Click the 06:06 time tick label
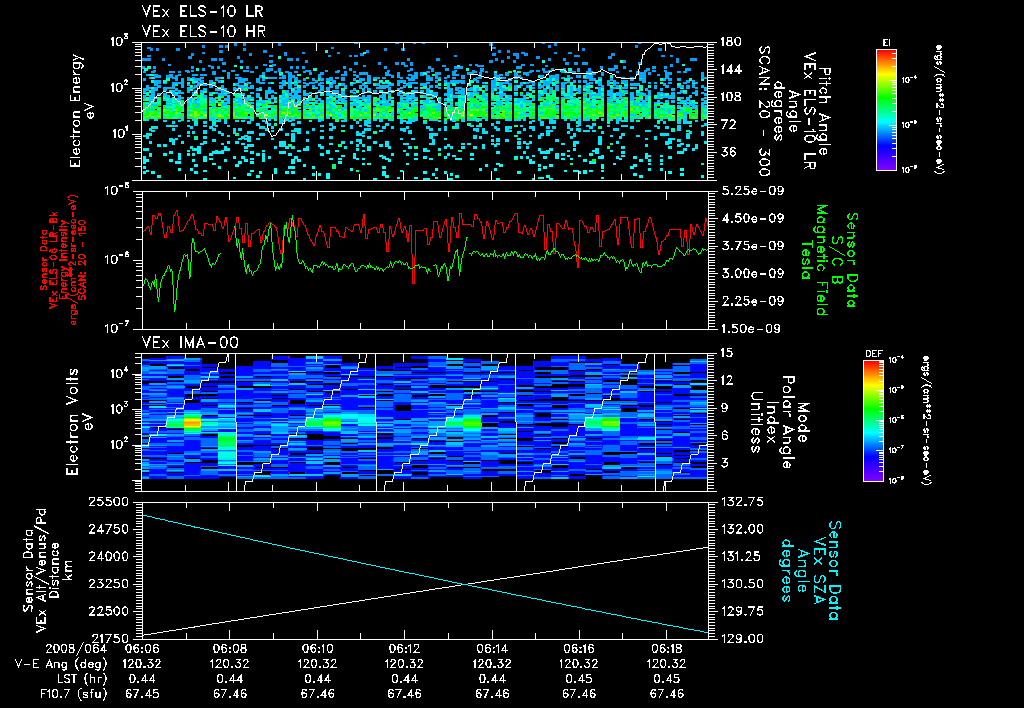Screen dimensions: 1024x708 click(142, 649)
